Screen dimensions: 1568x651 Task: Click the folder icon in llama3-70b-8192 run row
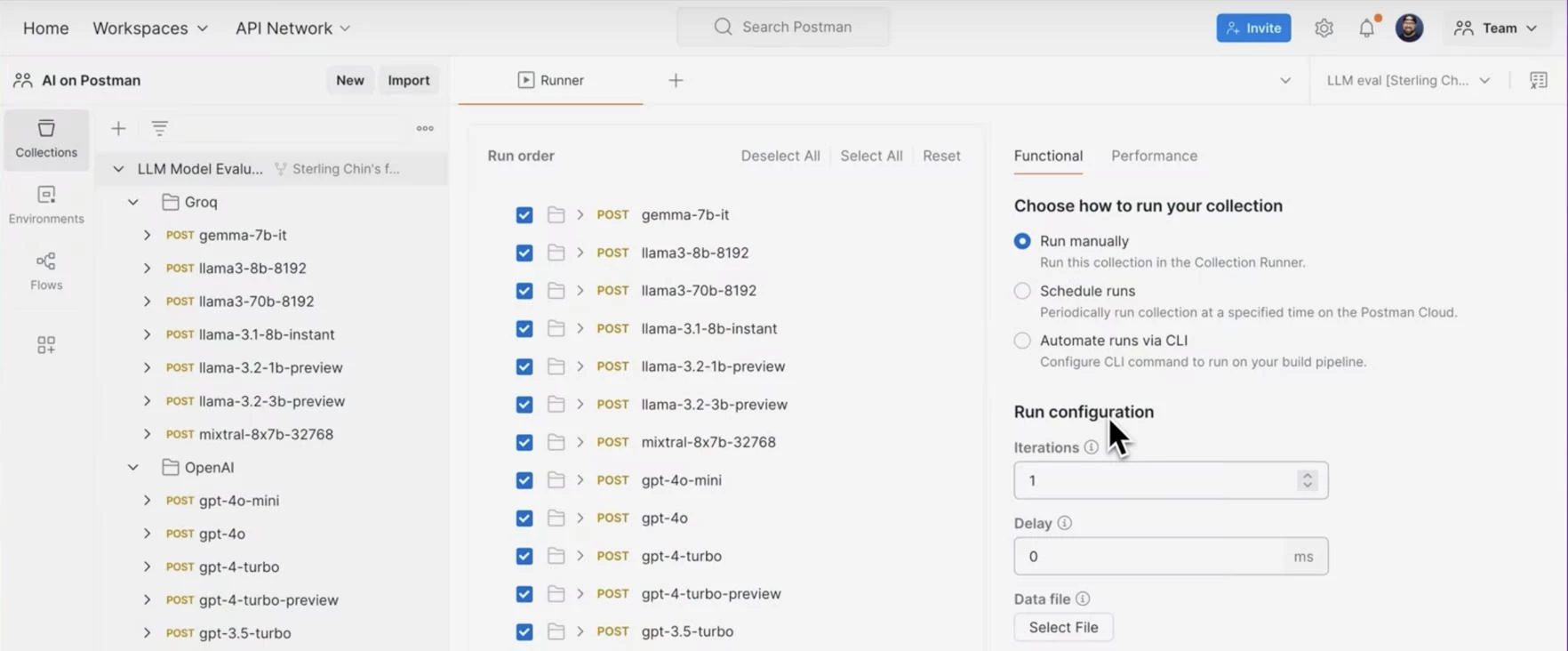click(x=556, y=291)
